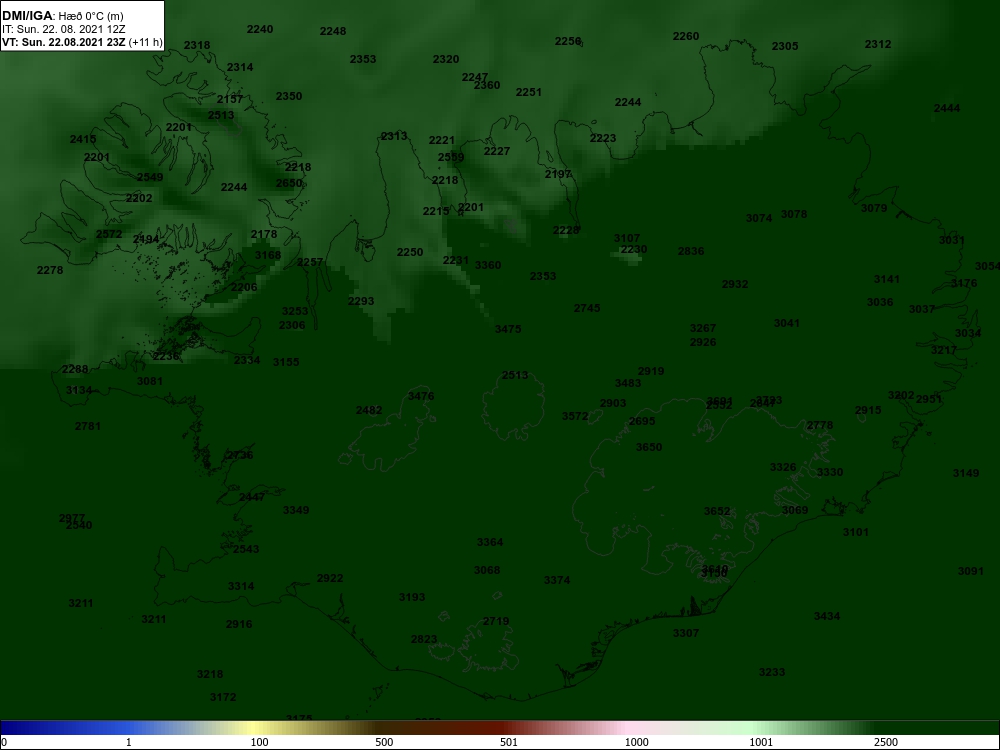Click the 2932 value
1000x750 pixels.
(x=735, y=284)
